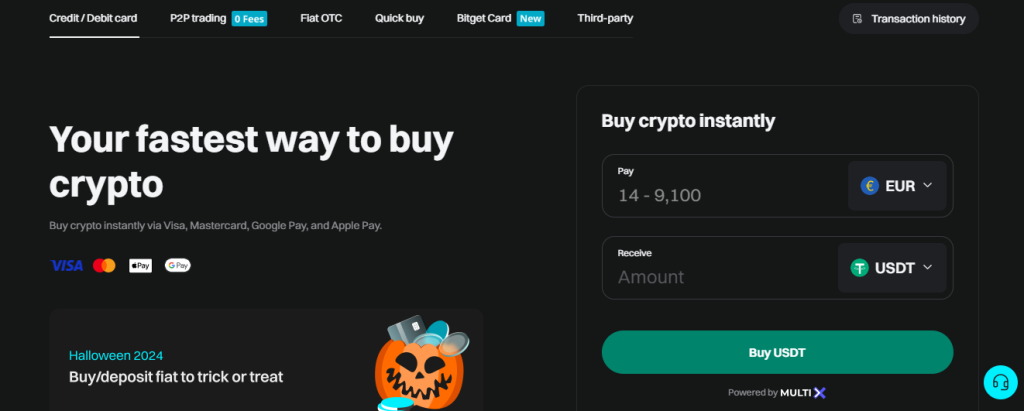Click the Apple Pay icon
1024x411 pixels.
140,265
